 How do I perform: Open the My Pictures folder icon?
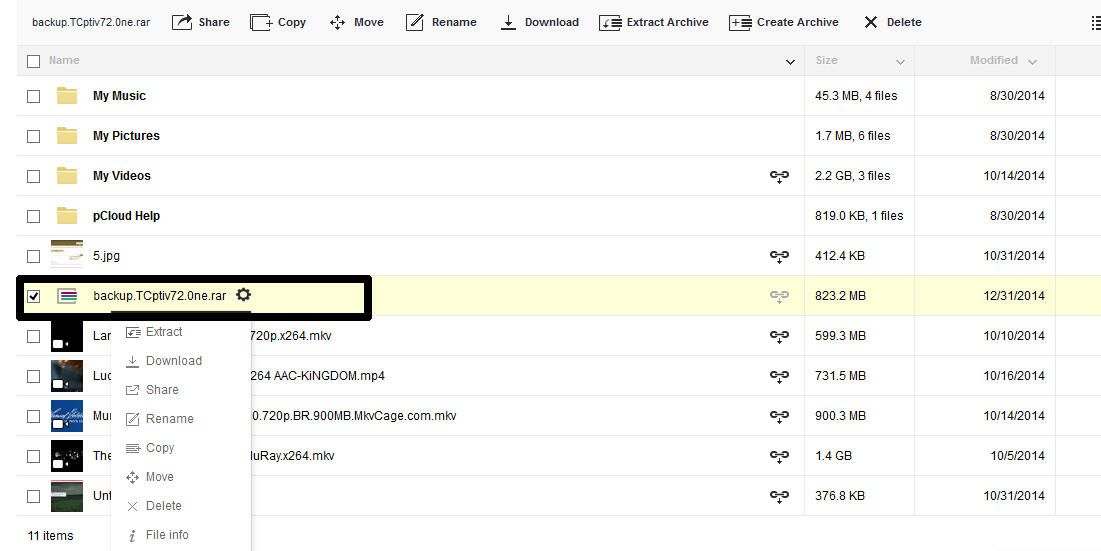[x=67, y=135]
